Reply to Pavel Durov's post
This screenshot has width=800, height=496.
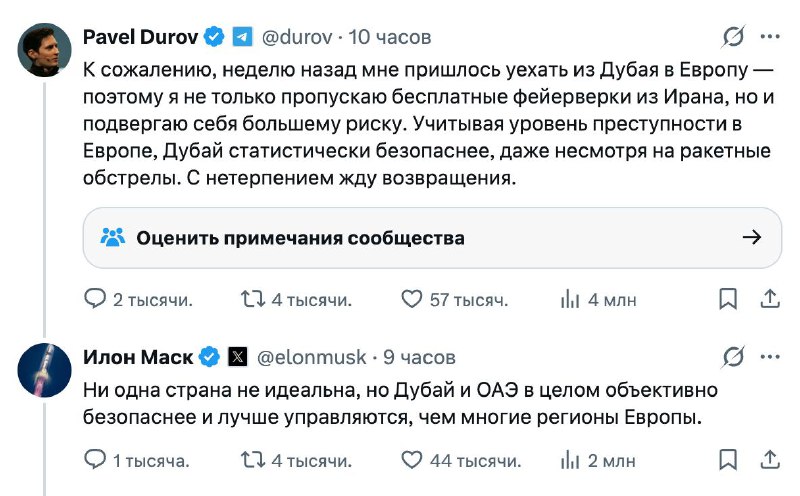point(94,299)
